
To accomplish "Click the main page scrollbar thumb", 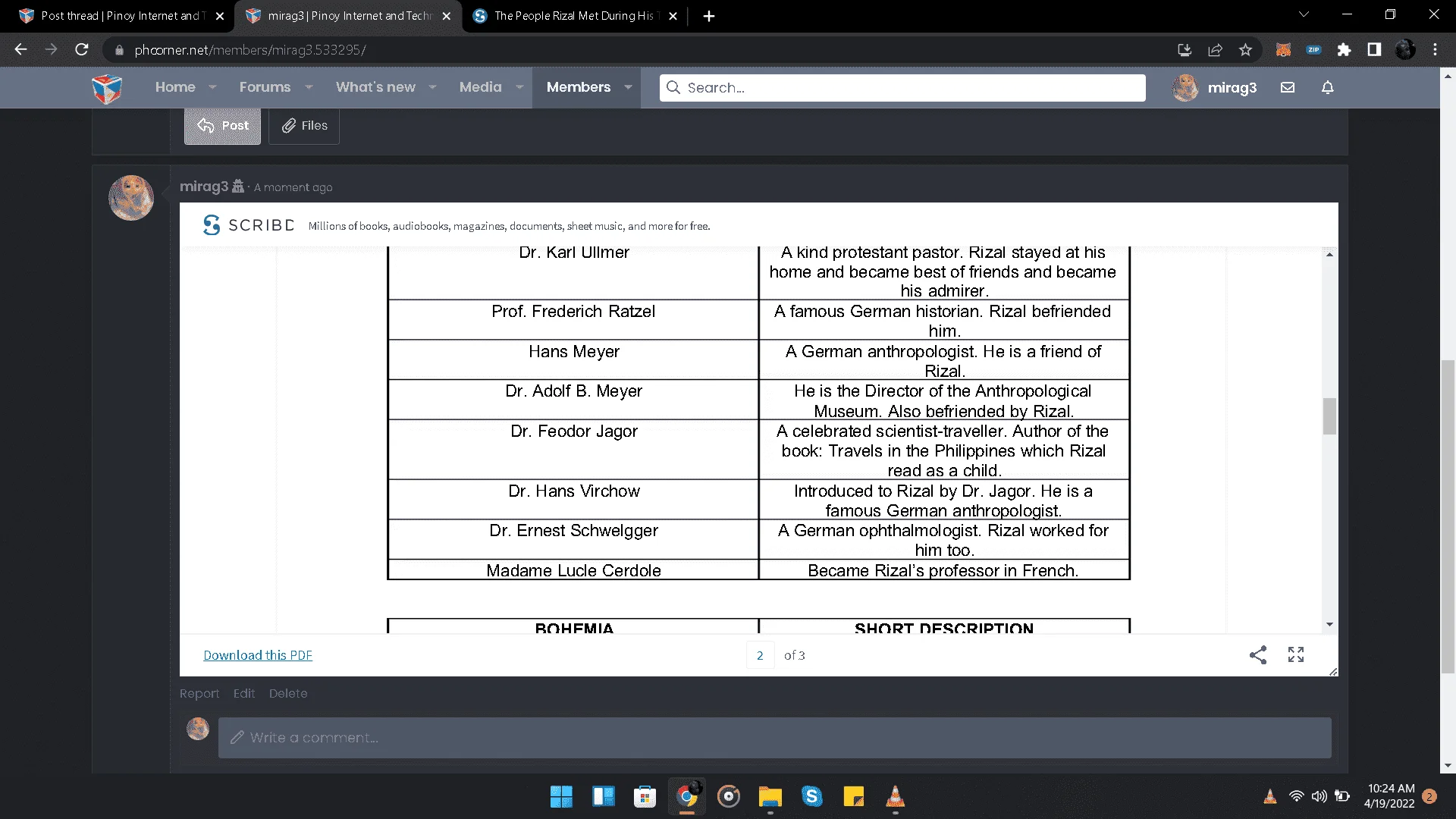I will coord(1448,516).
